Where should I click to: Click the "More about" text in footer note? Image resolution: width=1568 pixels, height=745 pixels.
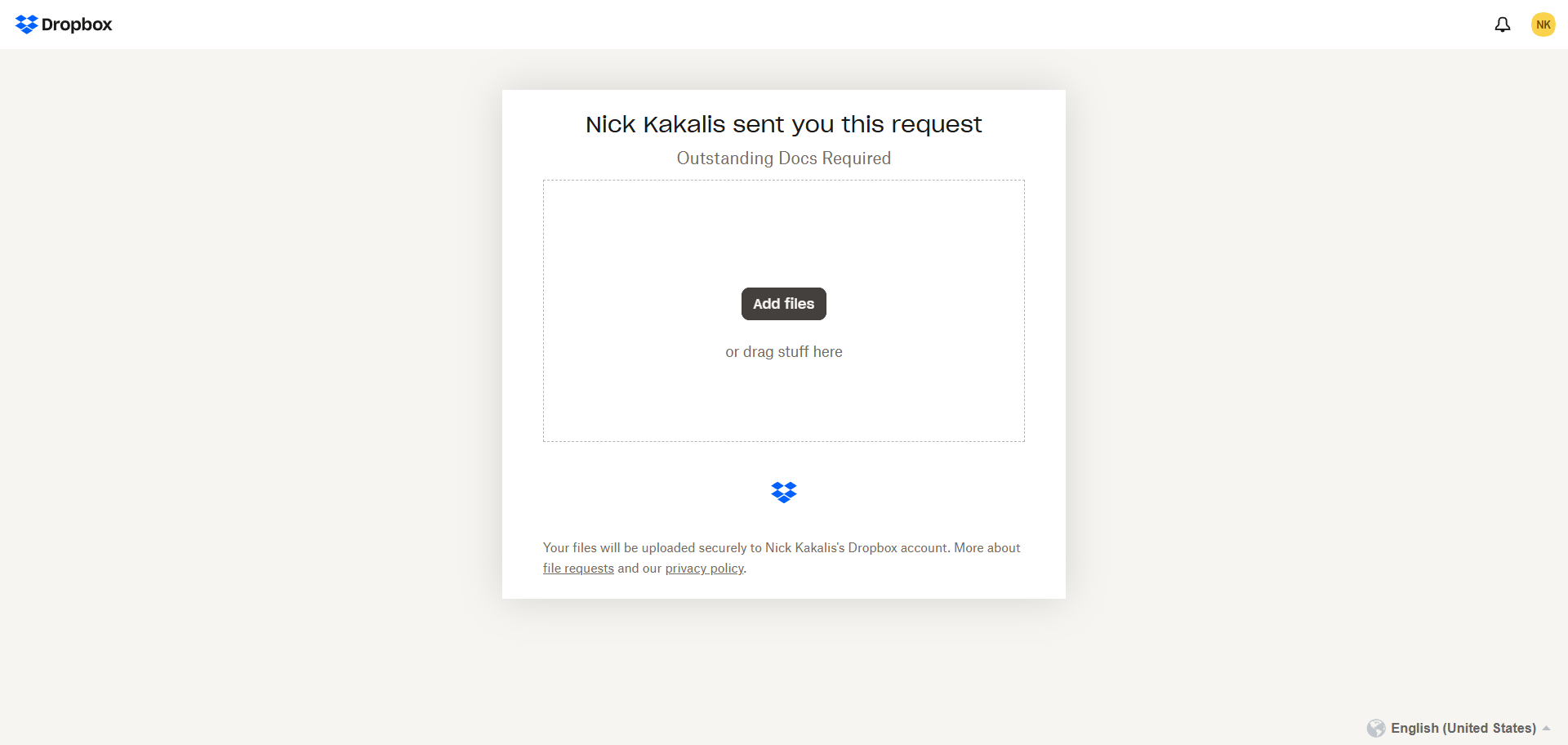(x=987, y=548)
